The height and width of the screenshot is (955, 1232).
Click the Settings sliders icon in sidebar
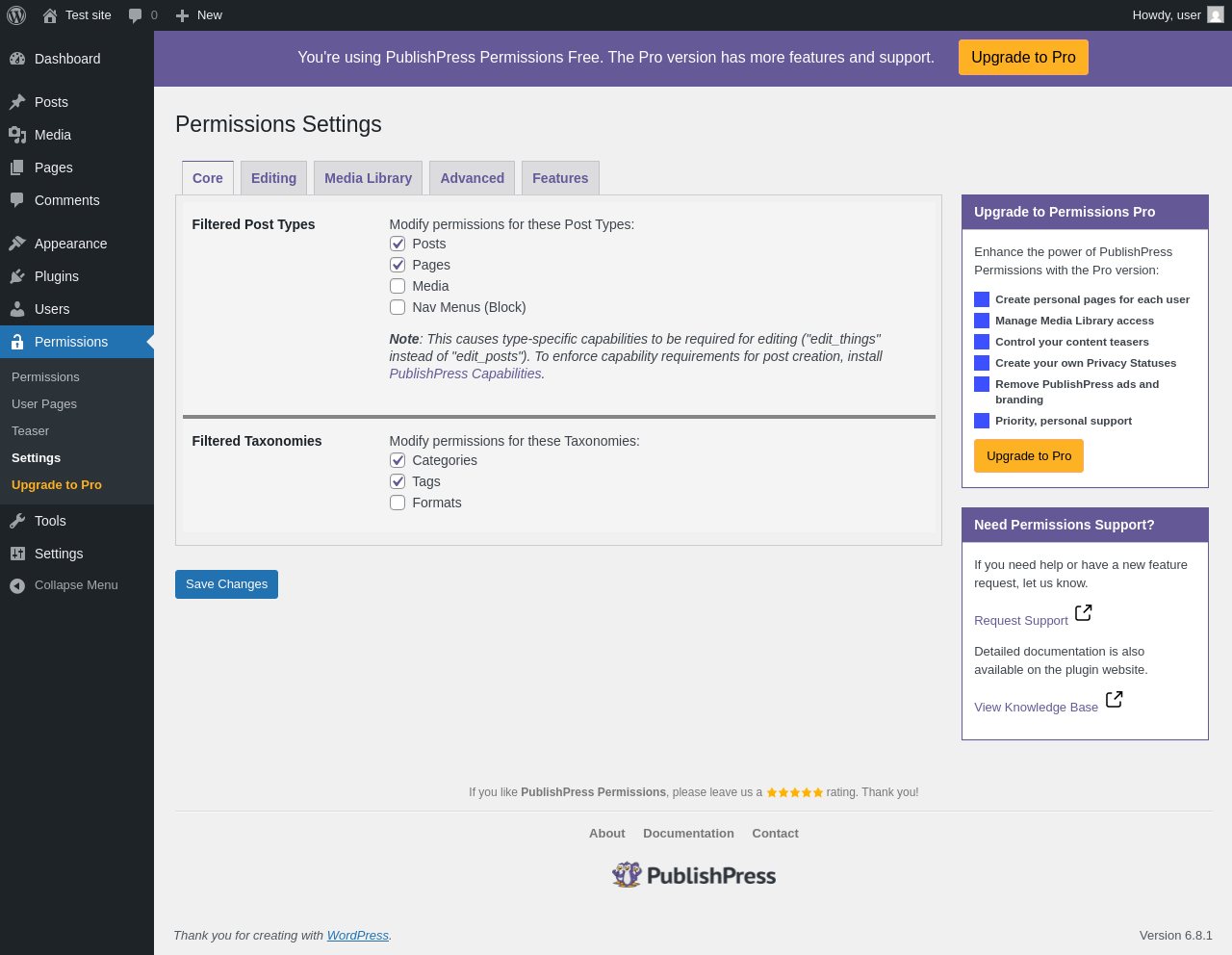17,554
